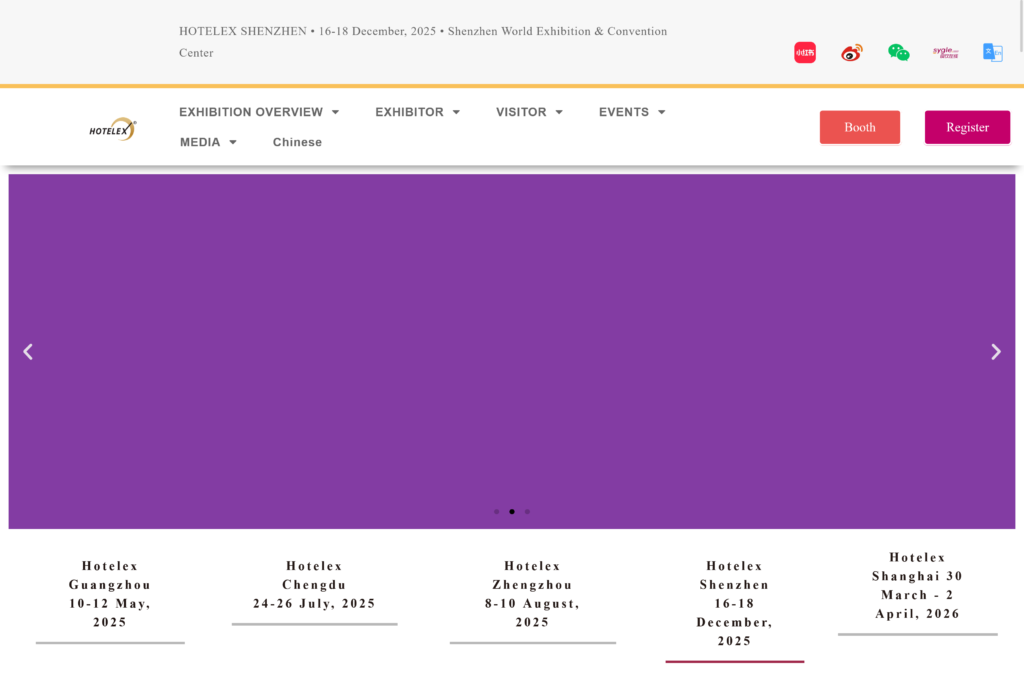Screen dimensions: 1024x683
Task: Select the first carousel dot
Action: click(x=496, y=512)
